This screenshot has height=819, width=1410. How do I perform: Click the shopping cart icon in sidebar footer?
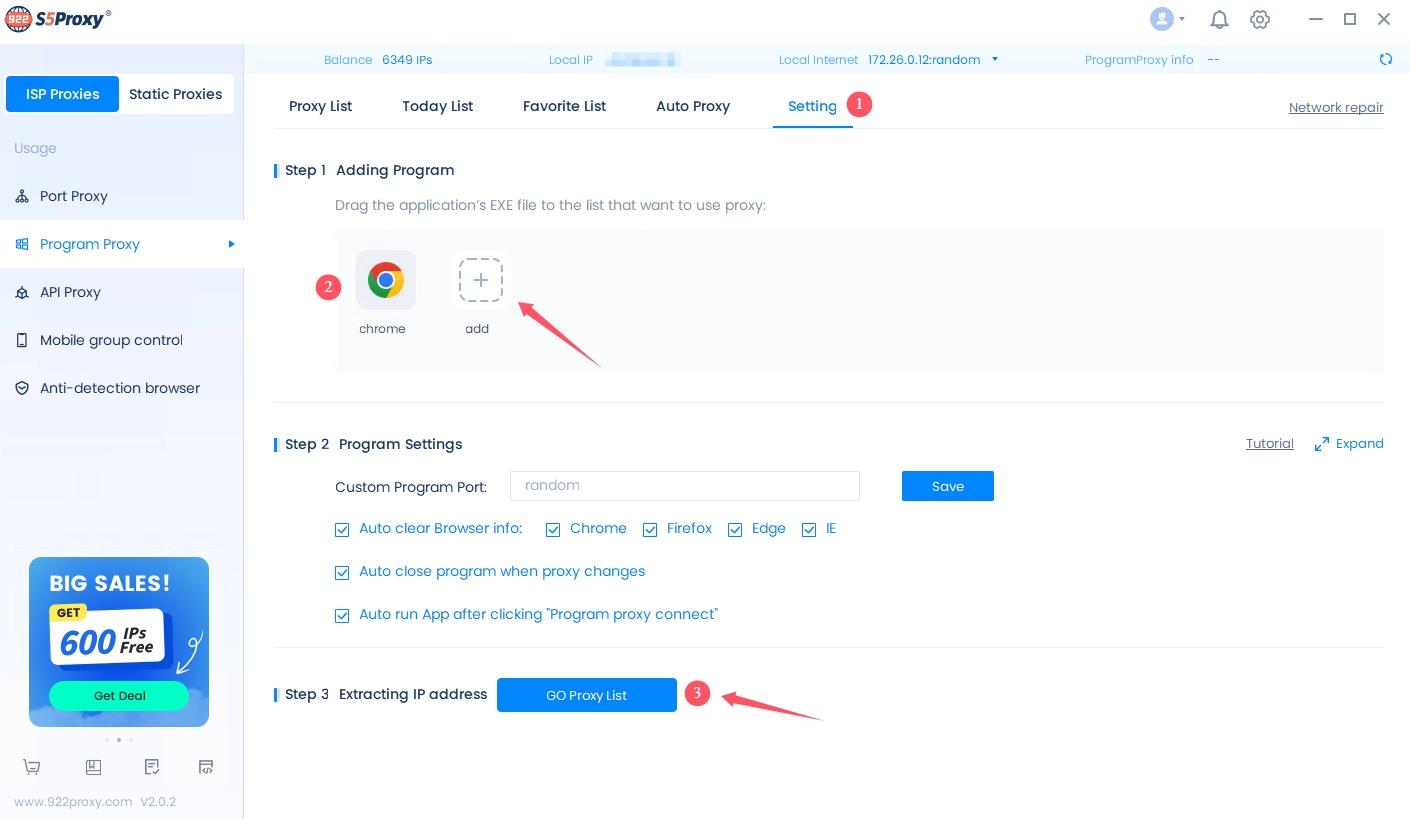point(32,767)
